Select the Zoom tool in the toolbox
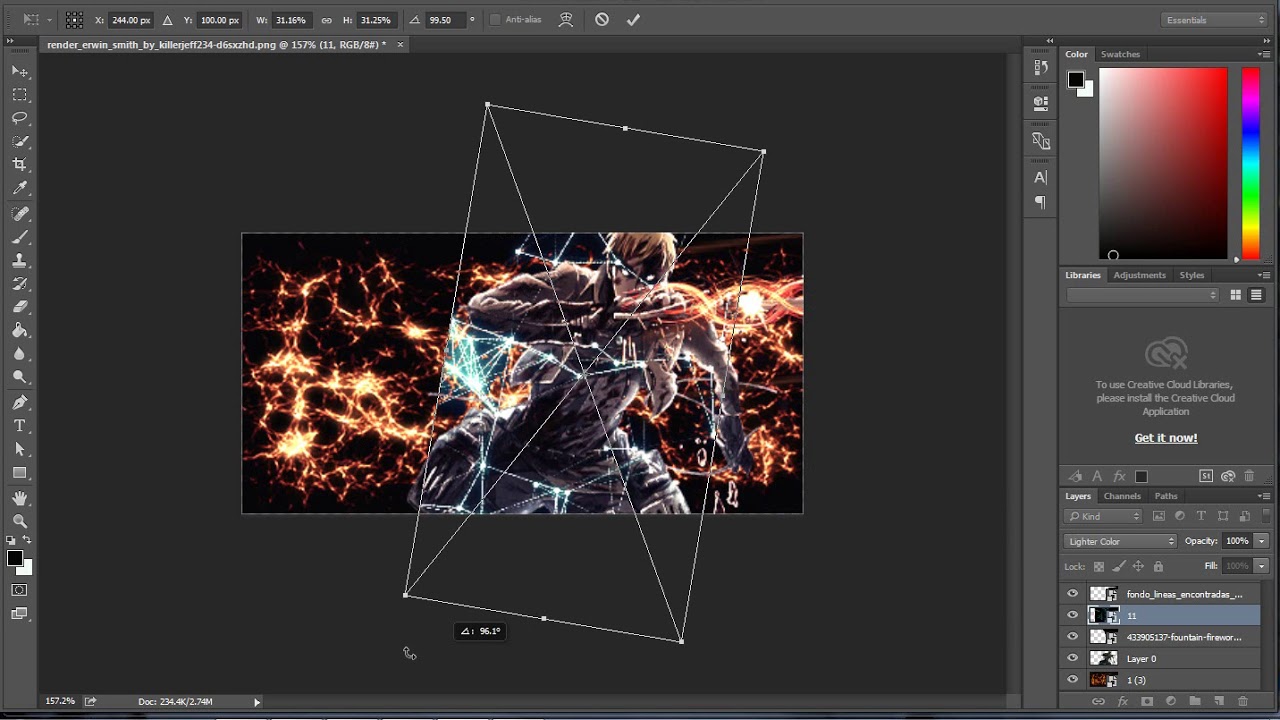1280x720 pixels. point(20,521)
